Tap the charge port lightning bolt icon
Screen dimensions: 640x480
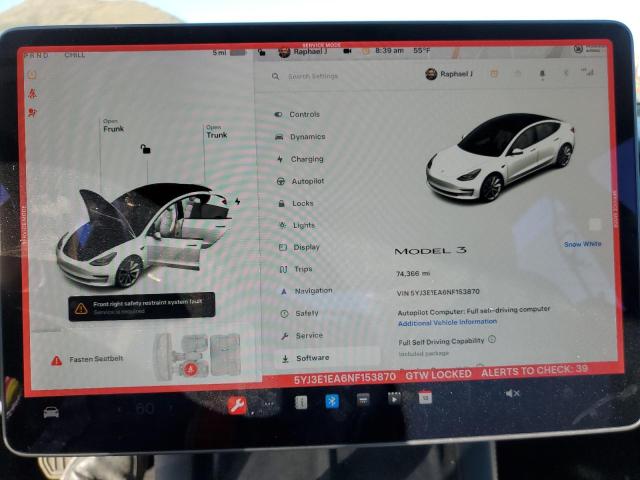(x=238, y=201)
